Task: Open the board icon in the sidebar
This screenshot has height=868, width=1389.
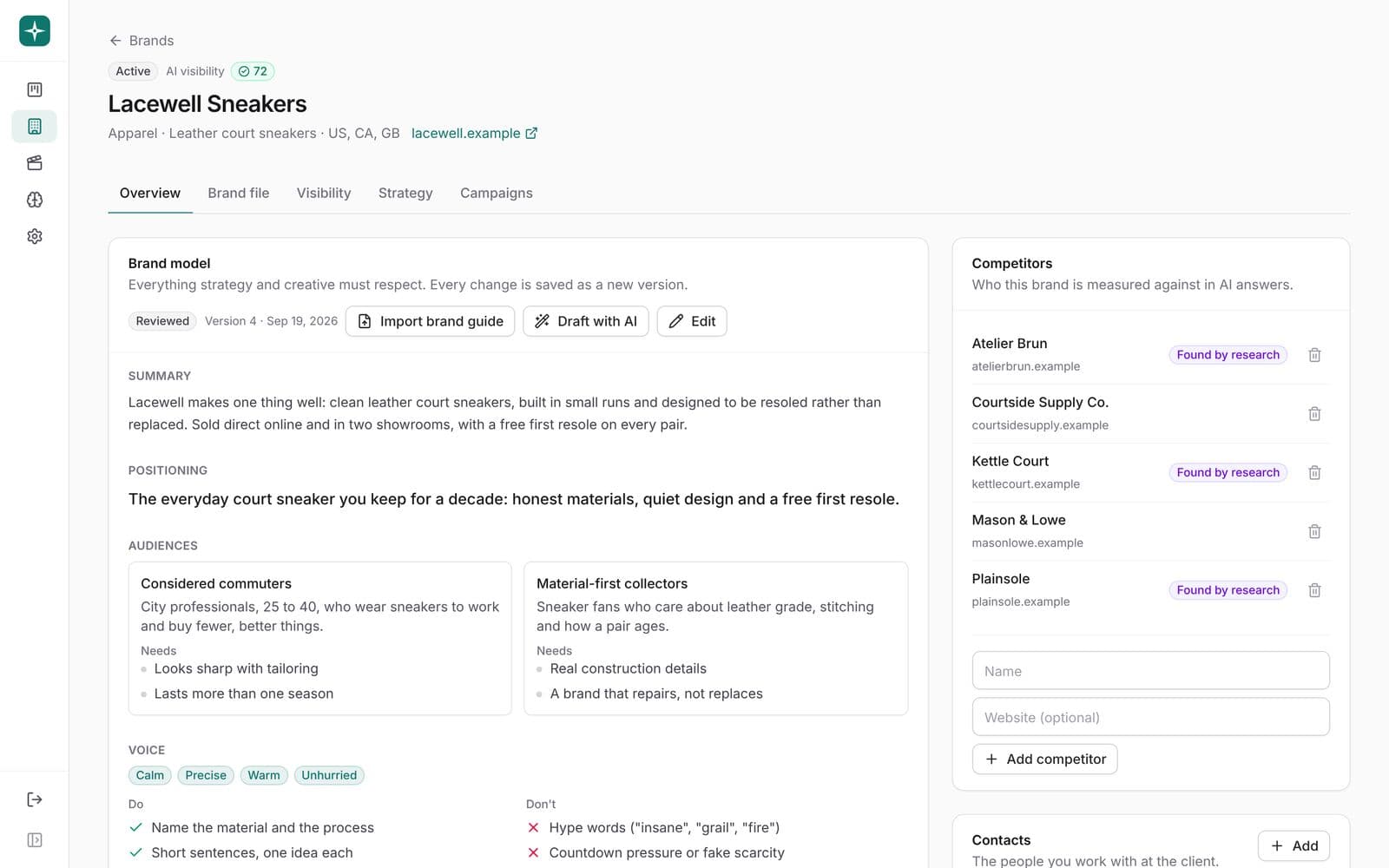Action: point(35,89)
